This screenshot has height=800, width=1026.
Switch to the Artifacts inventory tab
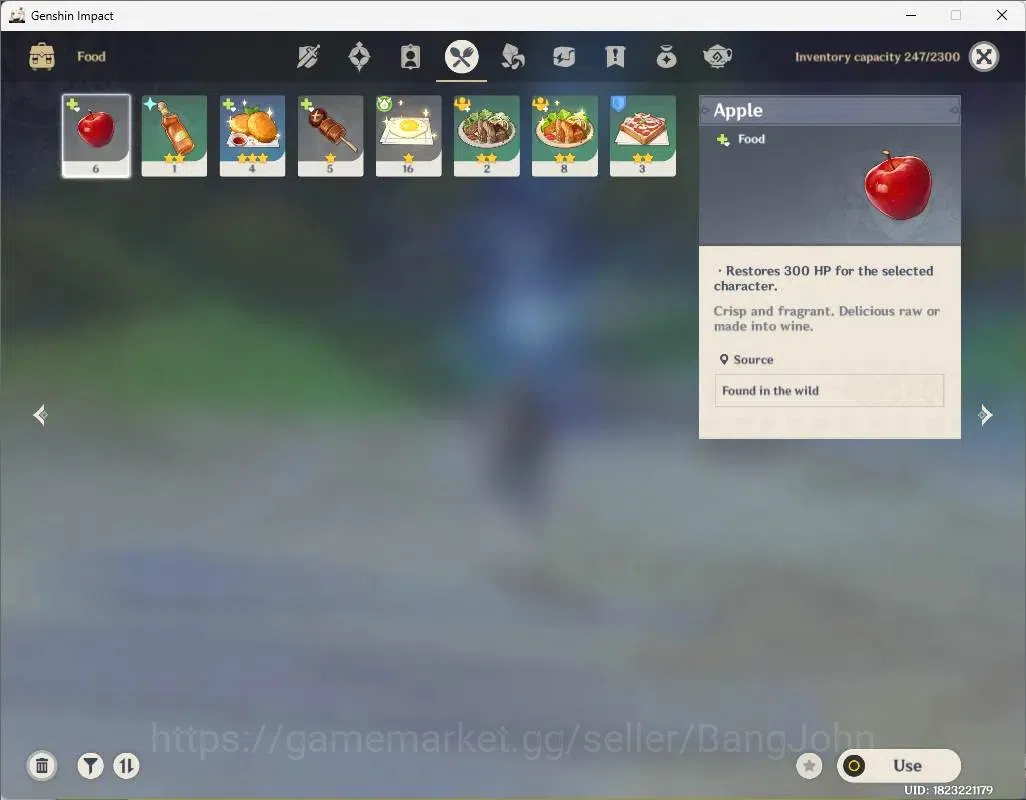(x=359, y=57)
